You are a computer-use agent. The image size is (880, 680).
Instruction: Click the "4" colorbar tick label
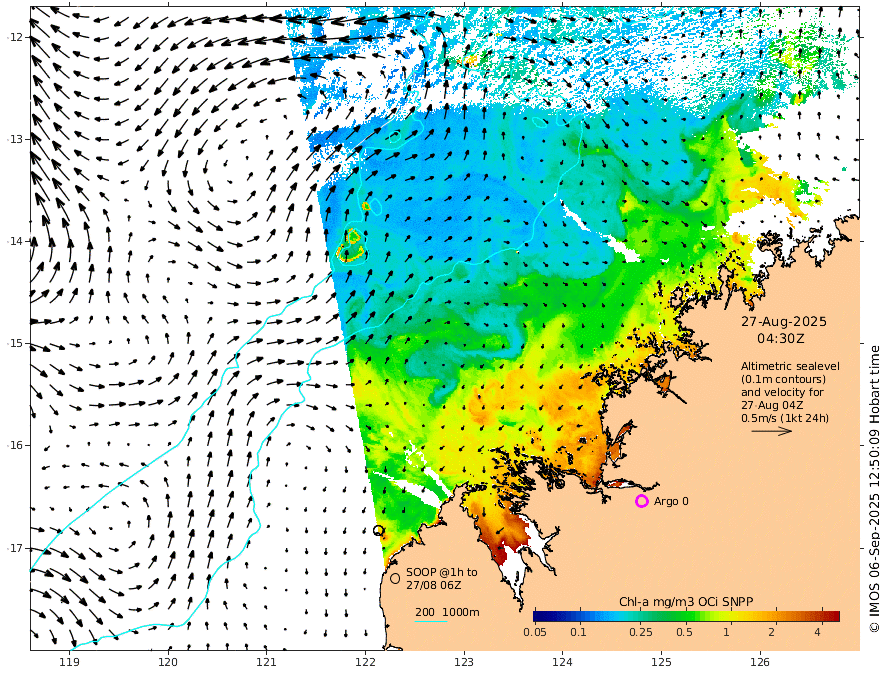click(817, 632)
